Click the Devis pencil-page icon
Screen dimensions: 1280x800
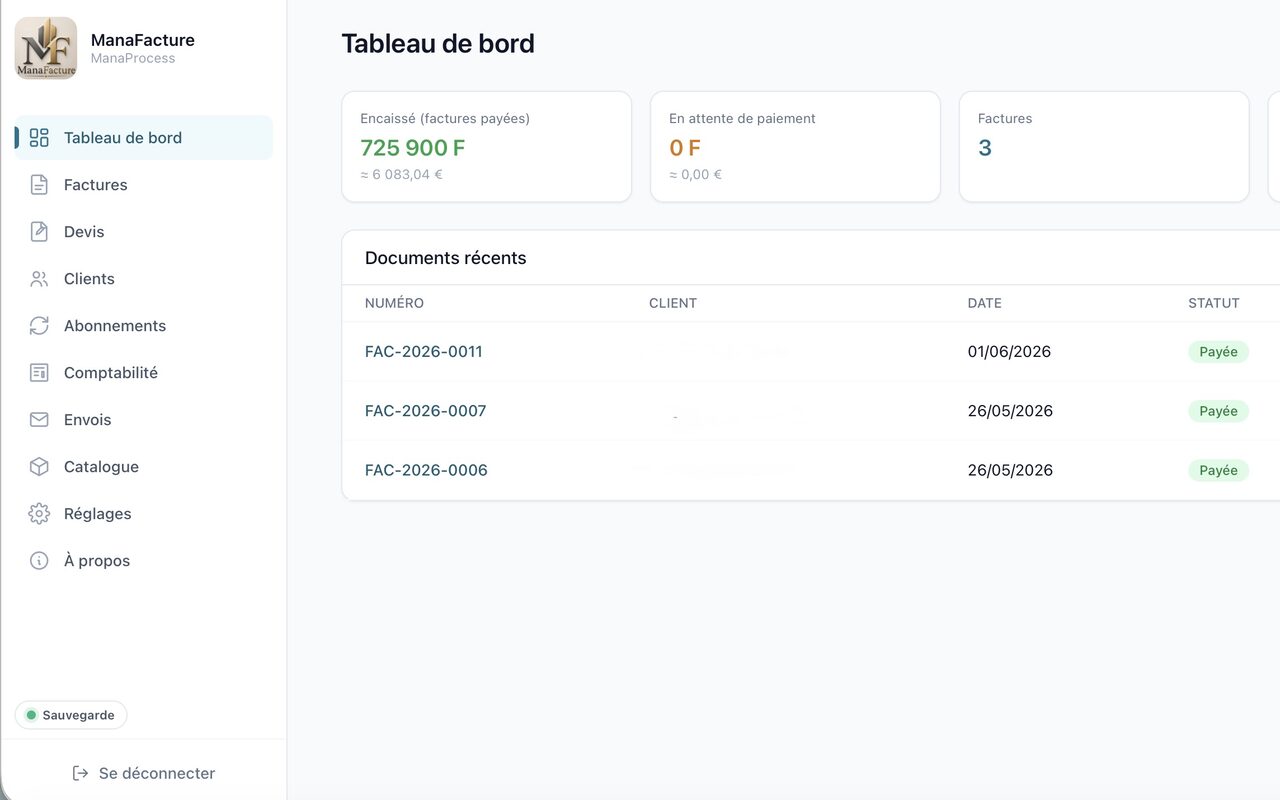pyautogui.click(x=39, y=232)
